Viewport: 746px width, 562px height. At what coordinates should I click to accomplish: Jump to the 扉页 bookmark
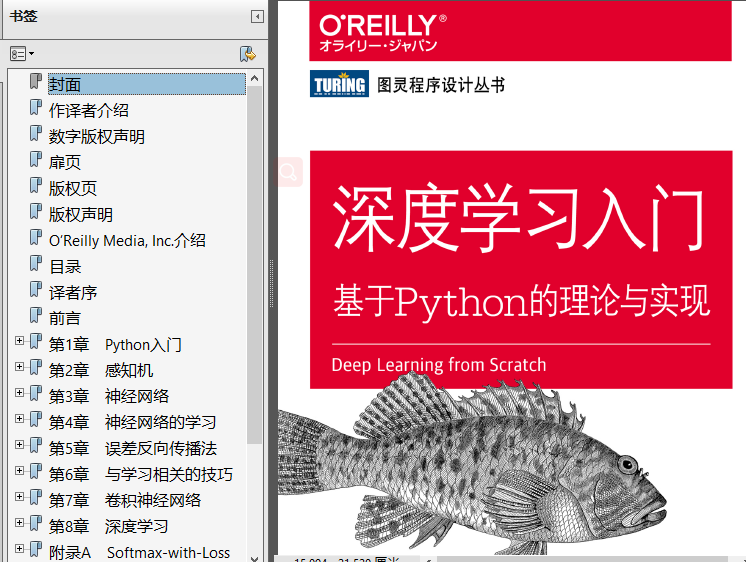[x=65, y=162]
